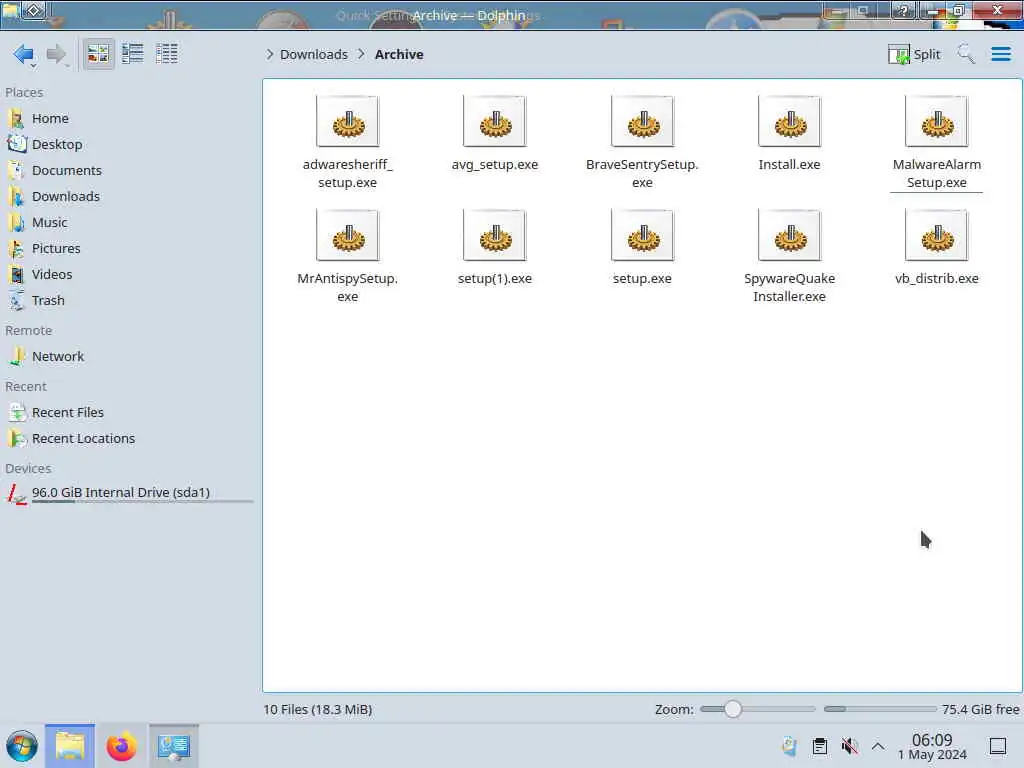Select Install.exe file icon
The image size is (1024, 768).
[790, 121]
